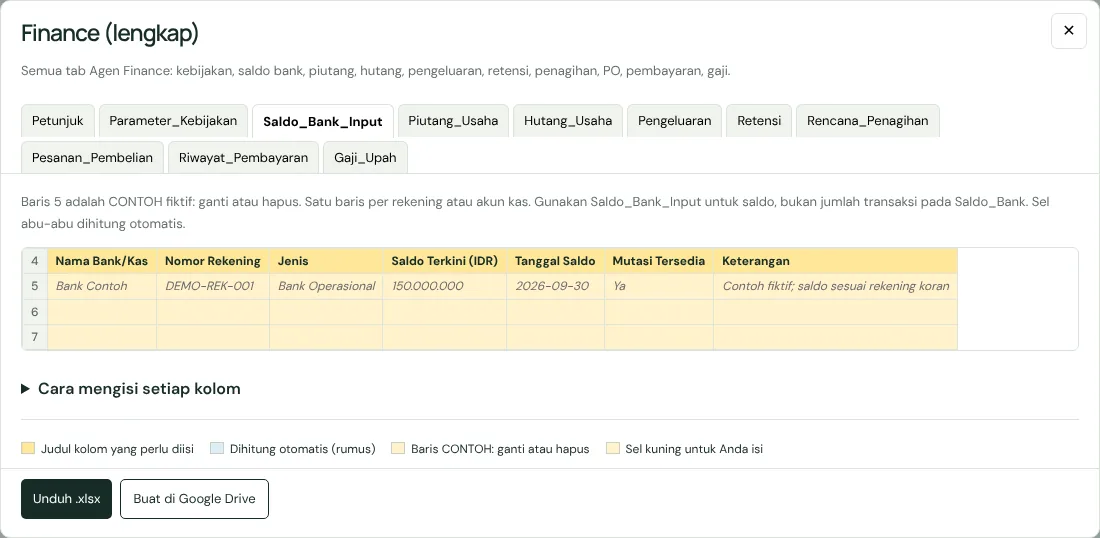Click the Keterangan column header
This screenshot has height=538, width=1100.
836,261
